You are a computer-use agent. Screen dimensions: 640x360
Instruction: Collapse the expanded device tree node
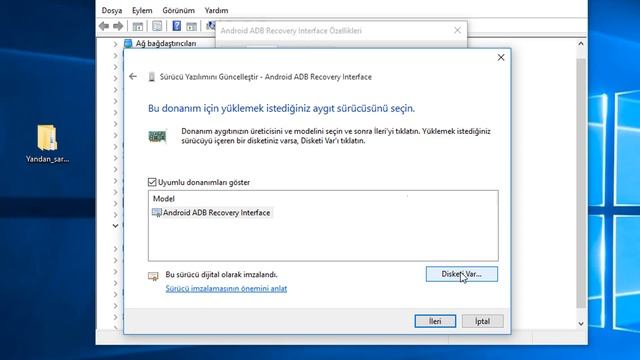point(116,226)
